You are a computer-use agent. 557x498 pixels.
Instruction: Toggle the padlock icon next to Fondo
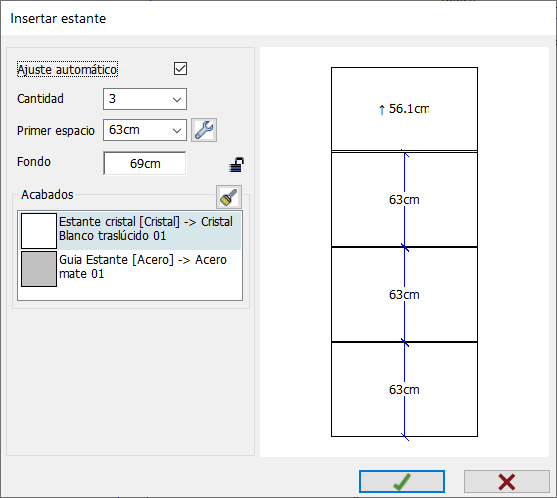(237, 164)
